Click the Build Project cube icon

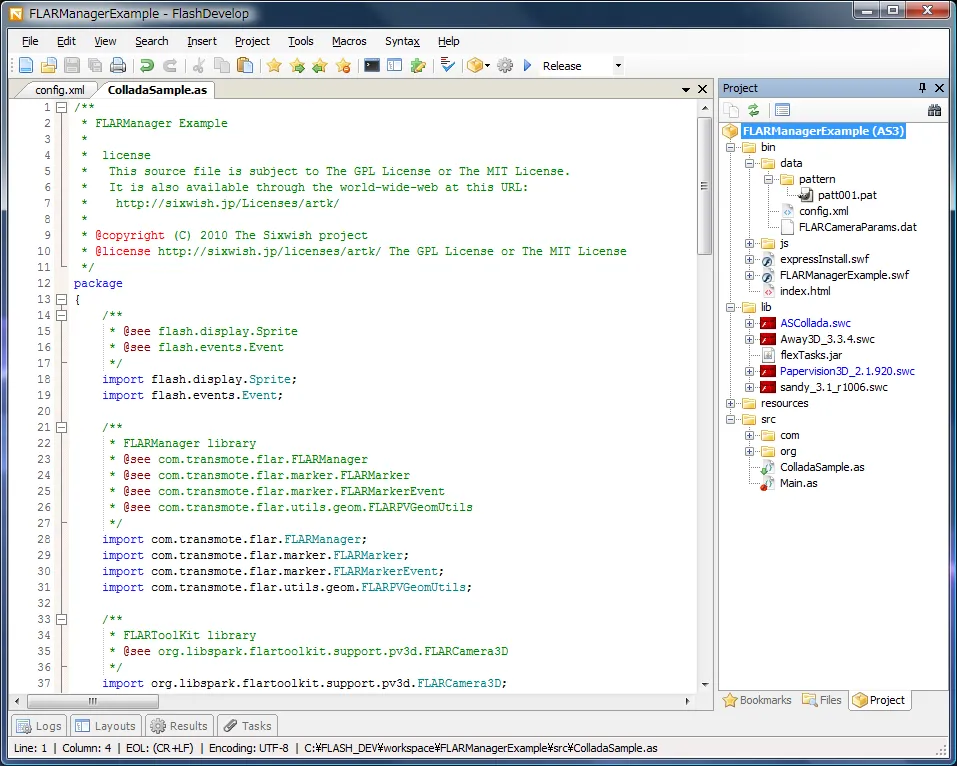click(475, 65)
